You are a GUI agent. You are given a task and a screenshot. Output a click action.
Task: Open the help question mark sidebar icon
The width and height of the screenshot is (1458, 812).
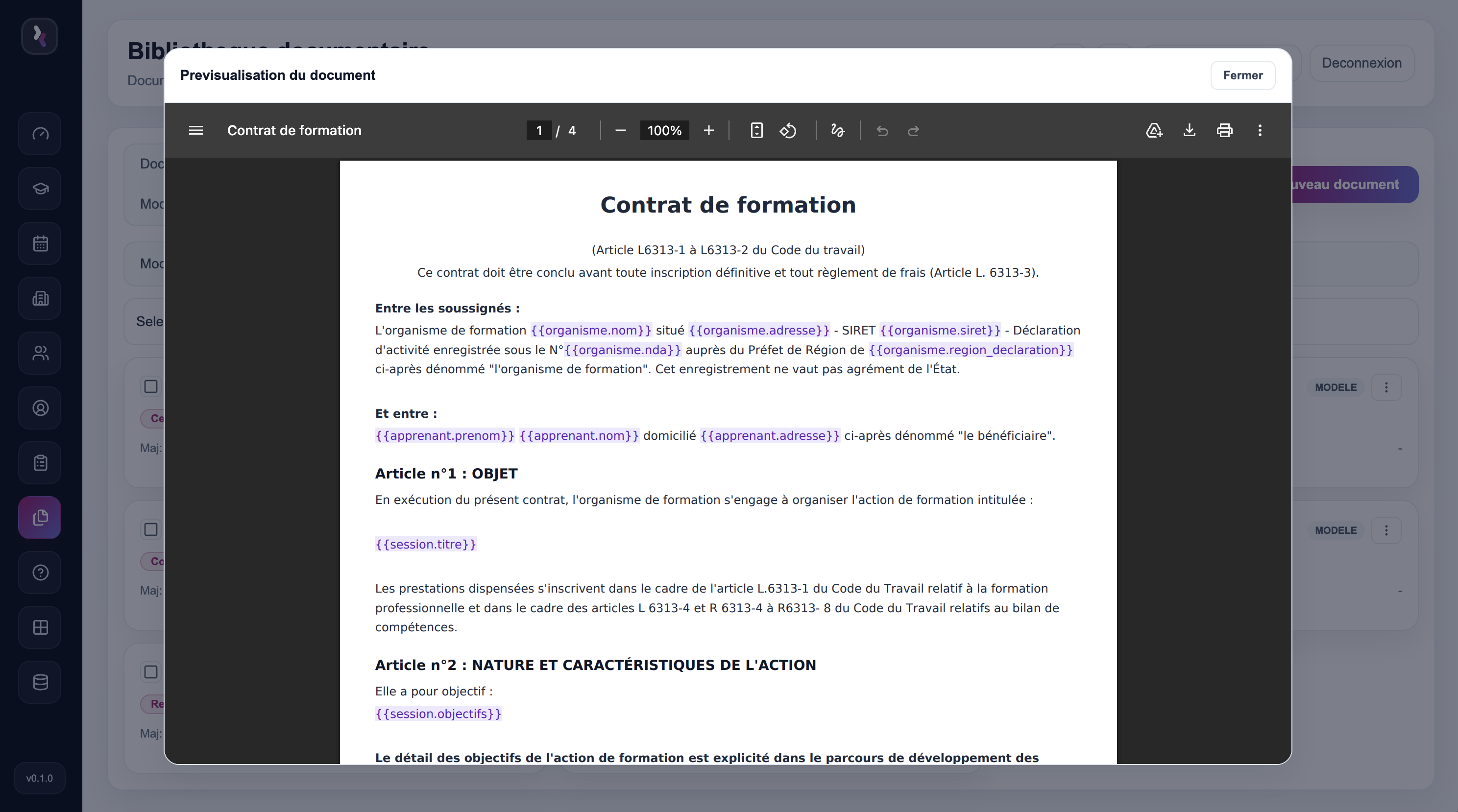pyautogui.click(x=40, y=573)
